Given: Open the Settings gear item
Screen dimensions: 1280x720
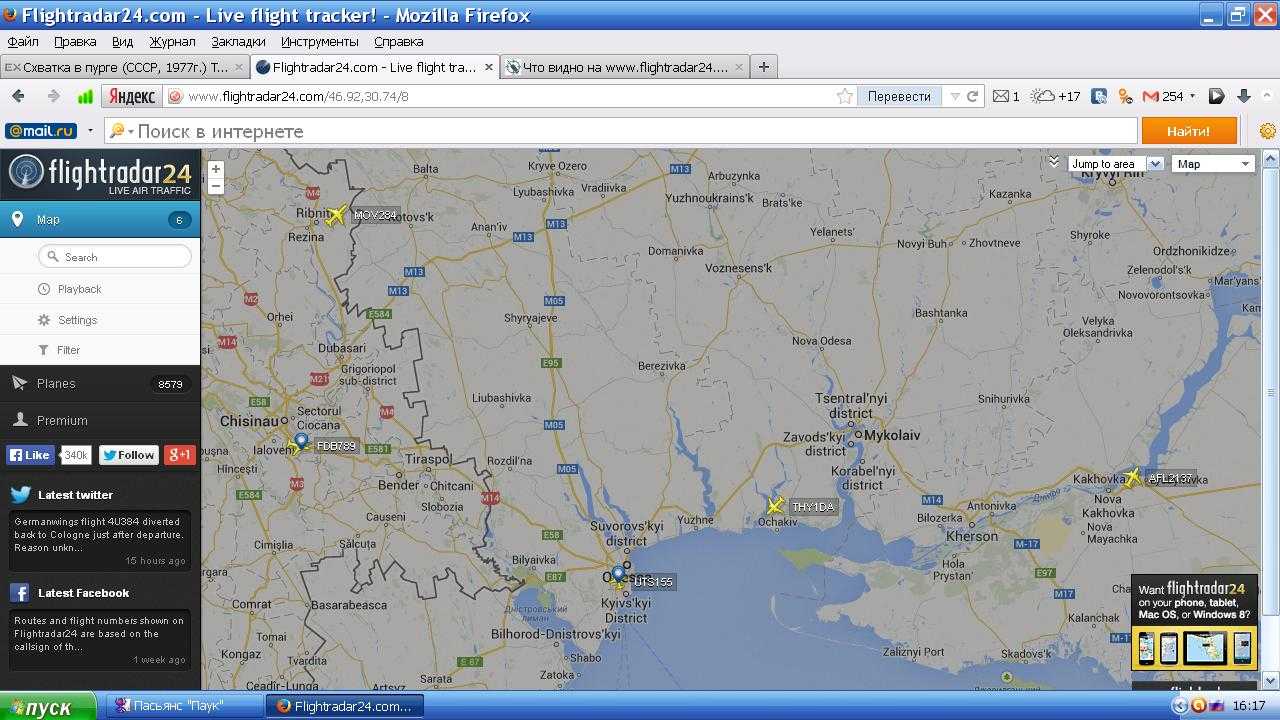Looking at the screenshot, I should click(68, 320).
